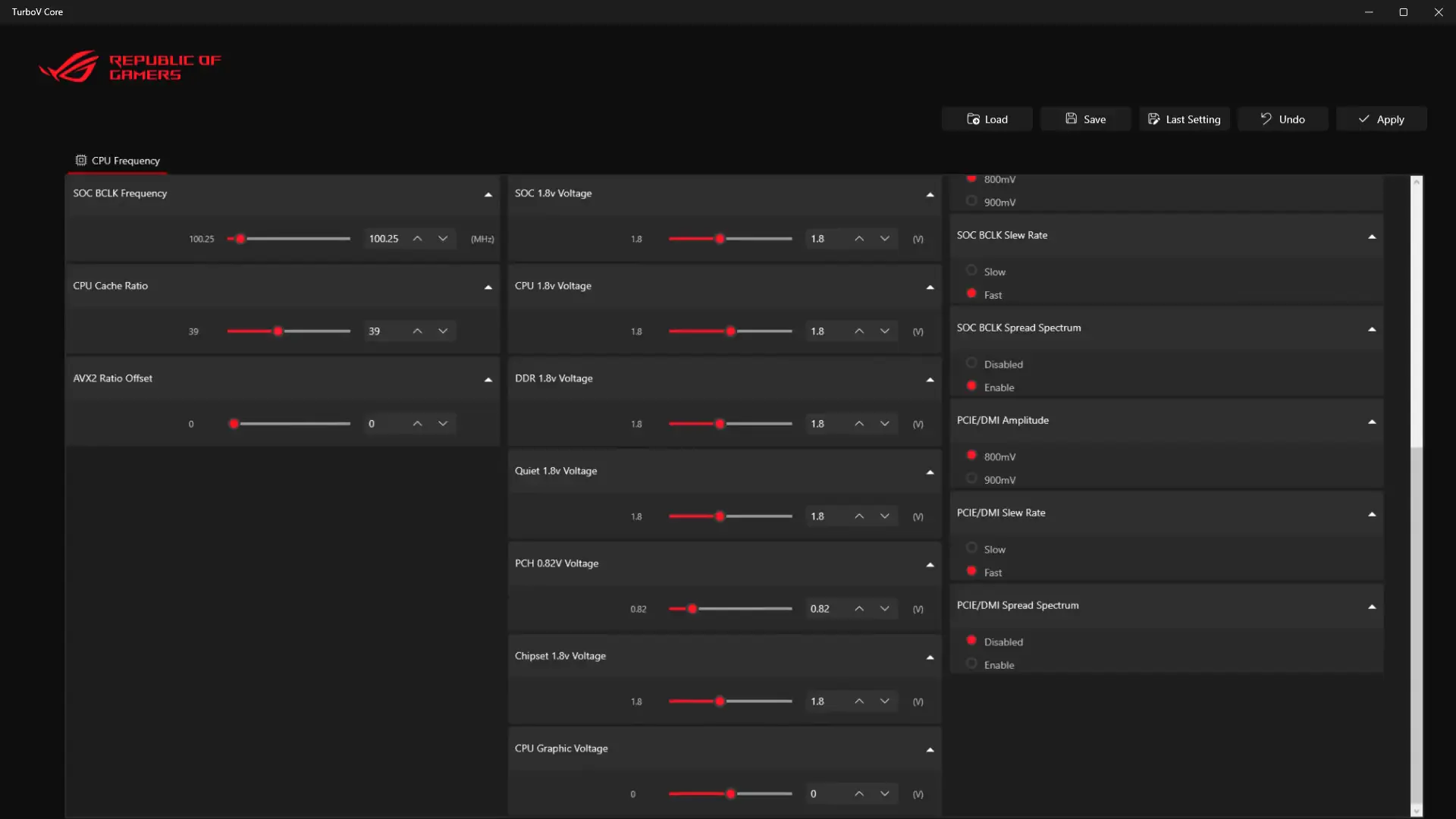The image size is (1456, 819).
Task: Collapse the DDR 1.8v Voltage section
Action: coord(930,380)
